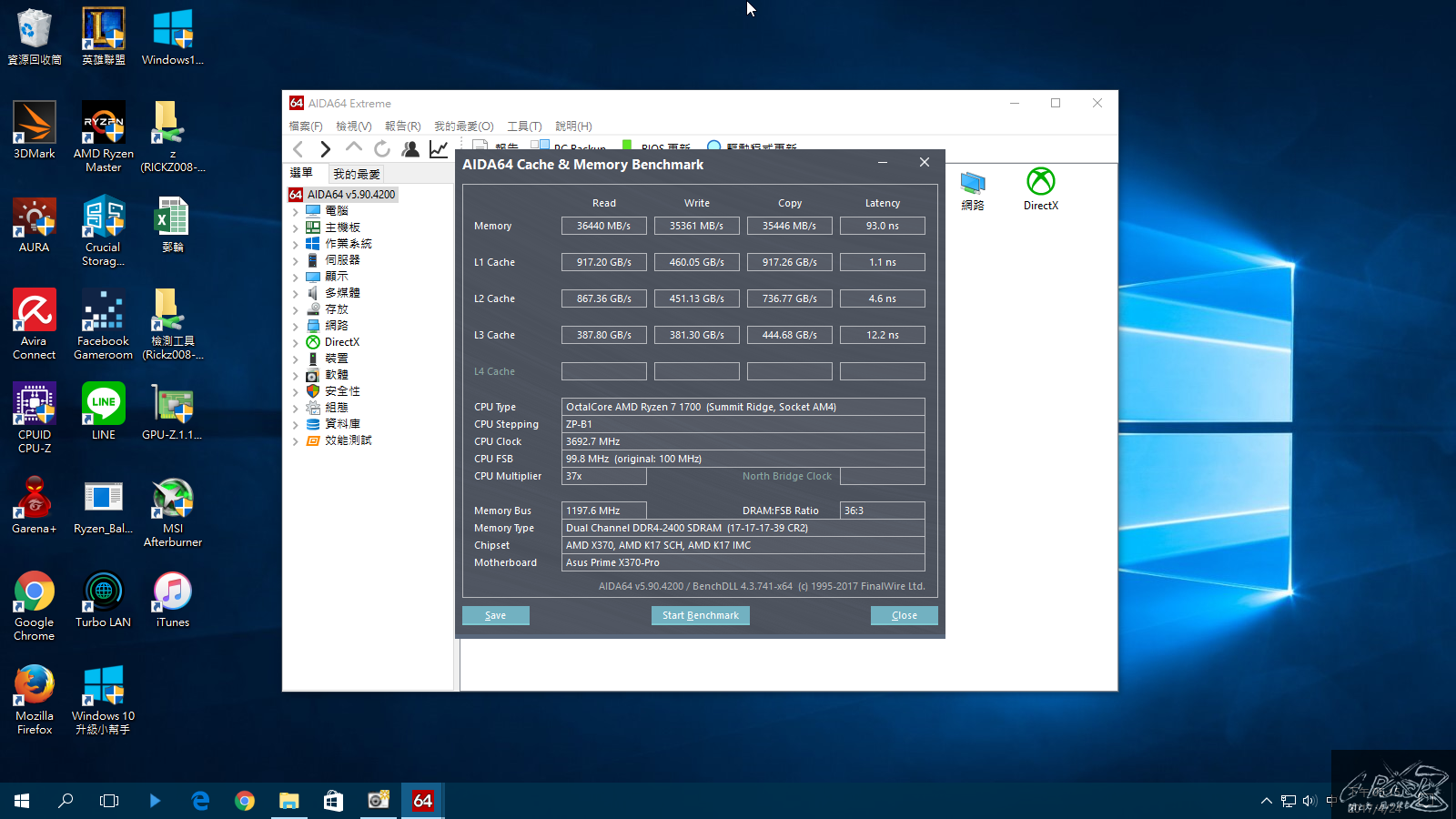Open Garena+ desktop shortcut
The image size is (1456, 819).
(35, 506)
